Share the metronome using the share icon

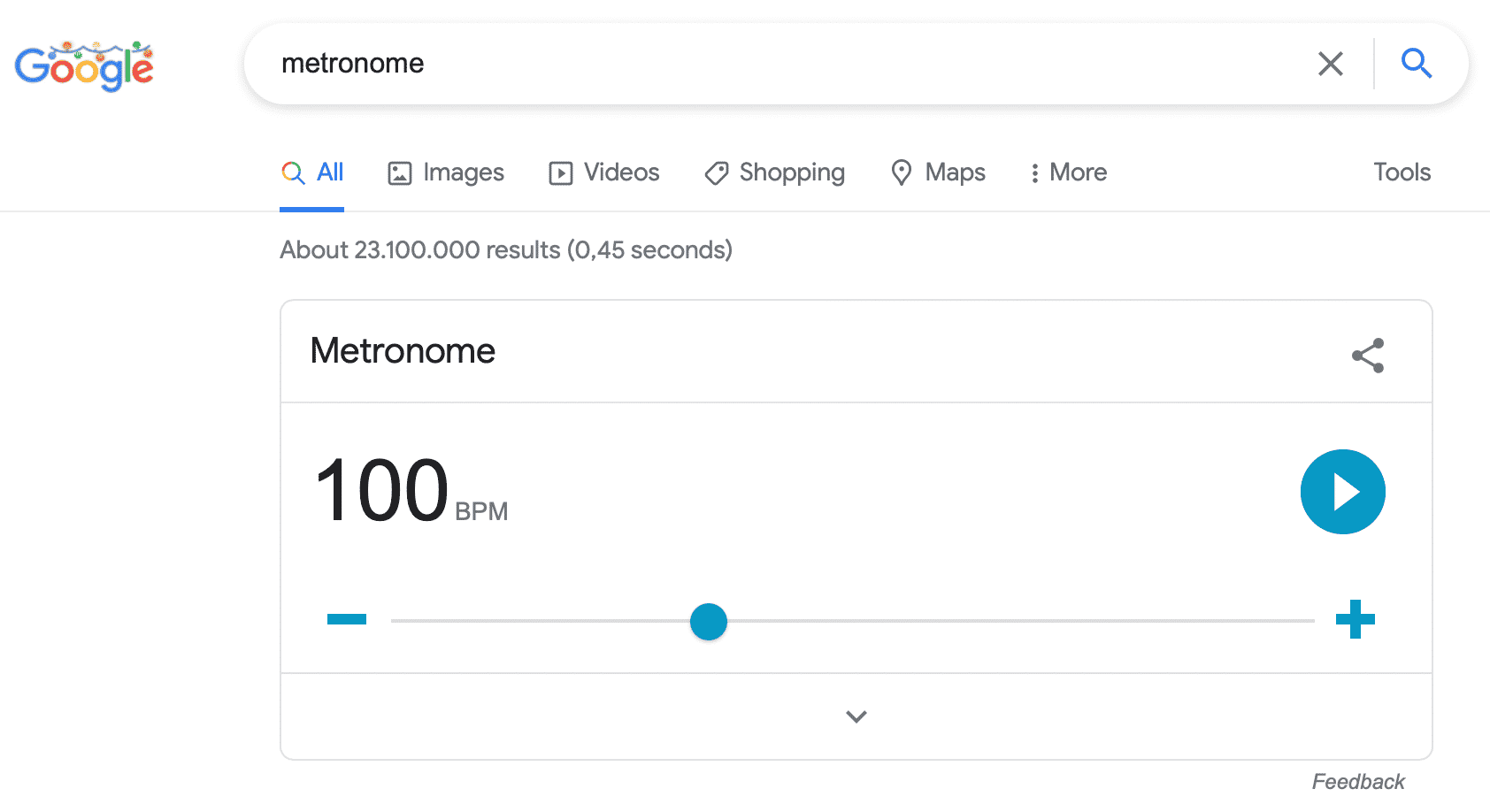[1367, 356]
